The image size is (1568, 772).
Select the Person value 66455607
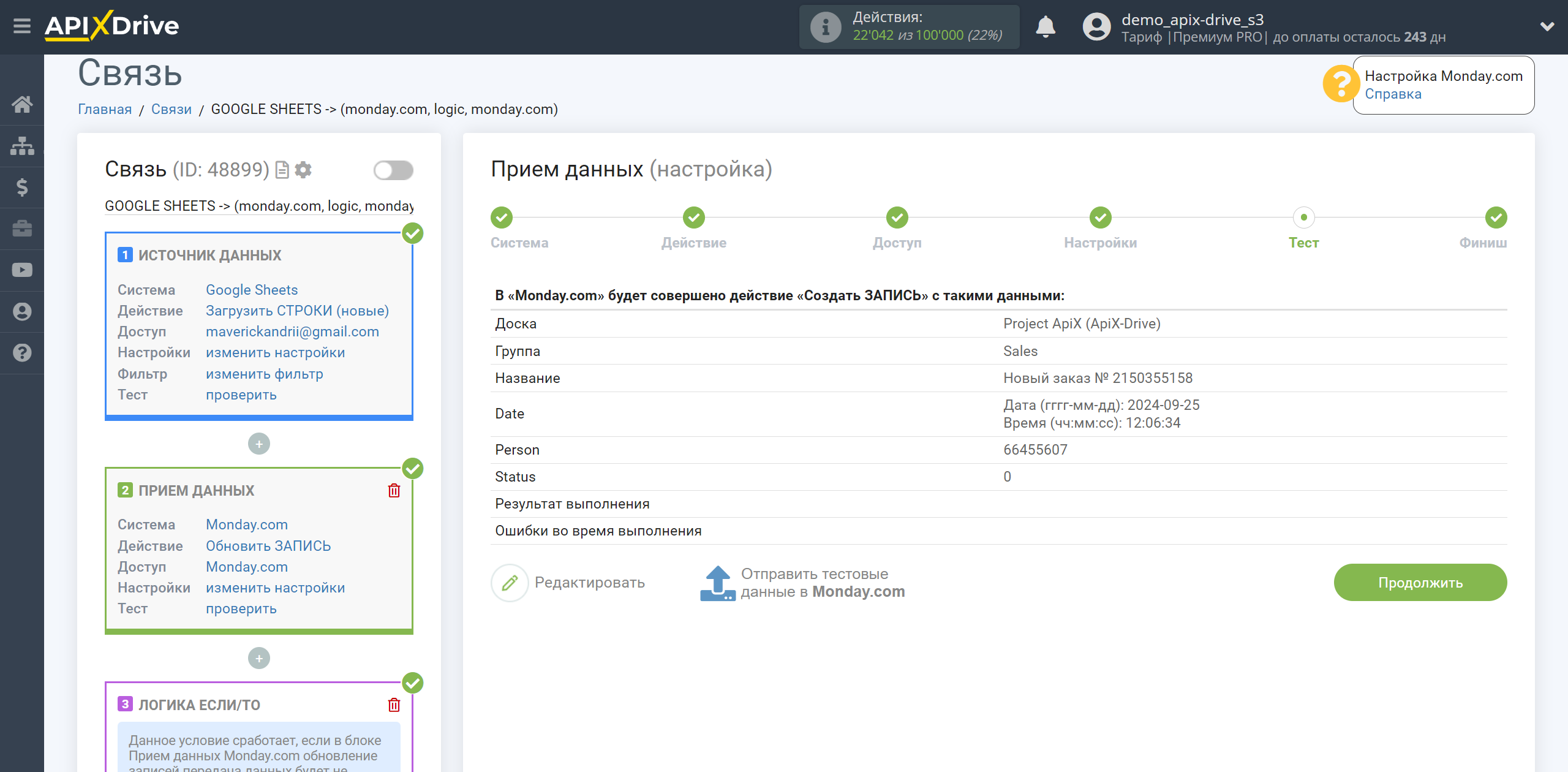pyautogui.click(x=1035, y=450)
